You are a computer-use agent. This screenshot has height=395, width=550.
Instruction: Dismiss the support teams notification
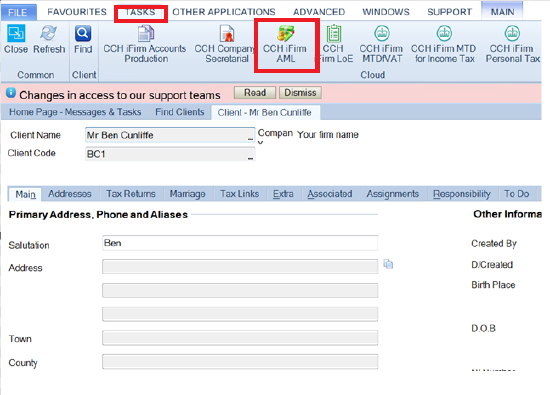point(300,93)
